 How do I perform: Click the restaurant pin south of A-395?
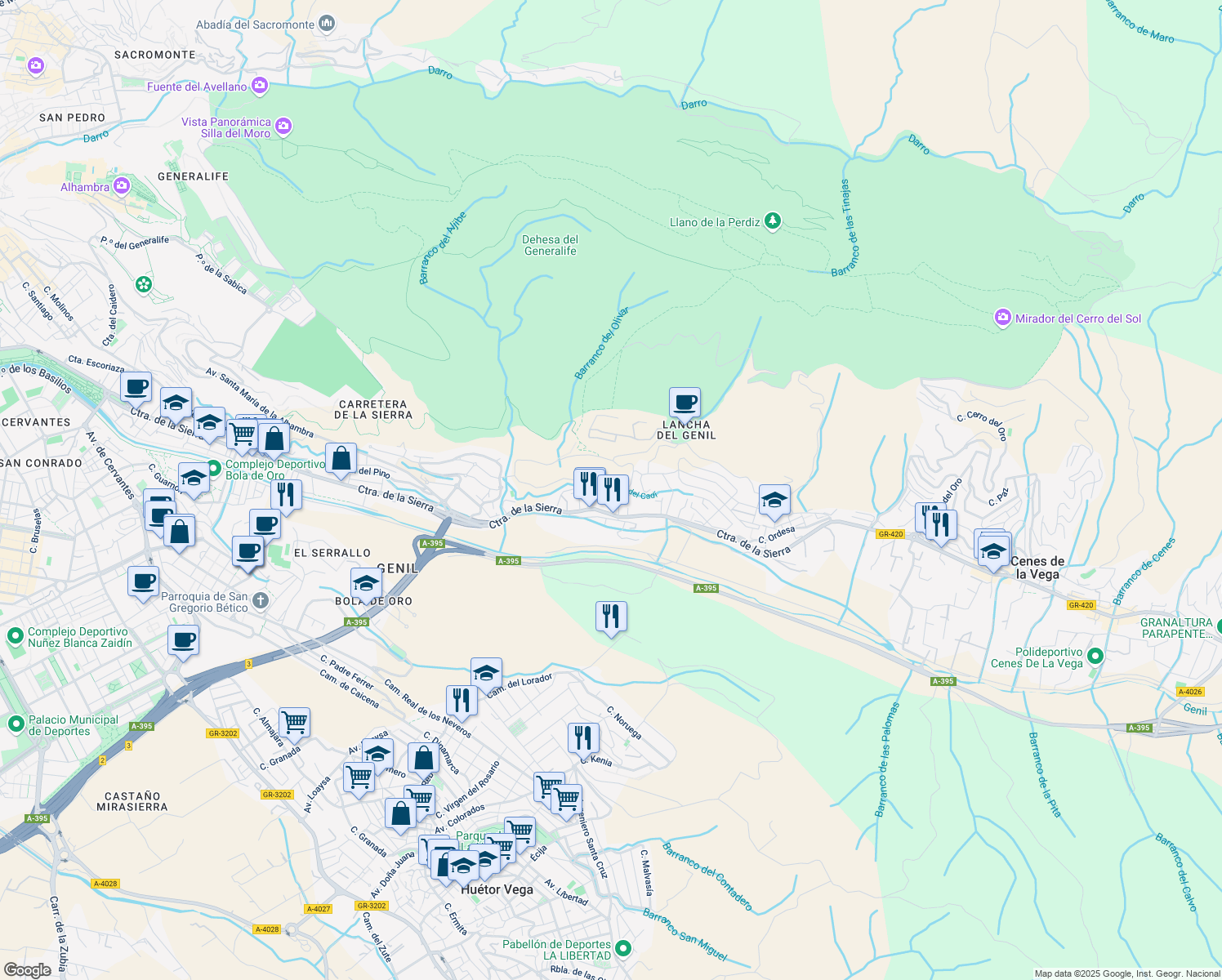[610, 618]
